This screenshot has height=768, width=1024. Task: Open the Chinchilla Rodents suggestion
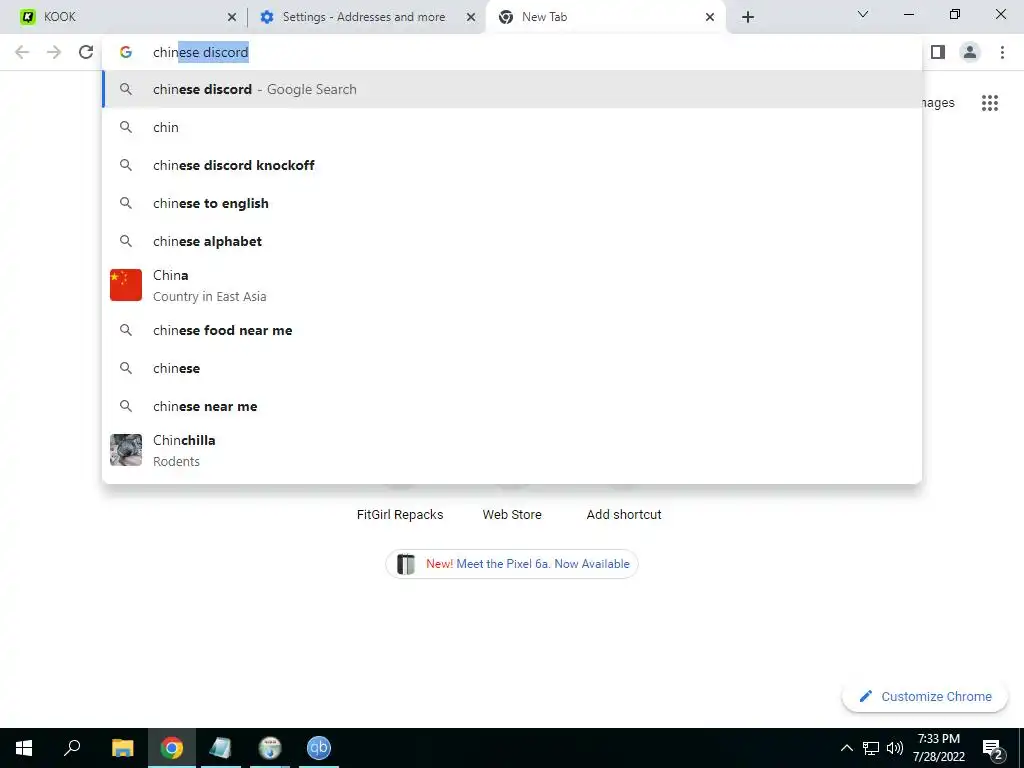[512, 451]
